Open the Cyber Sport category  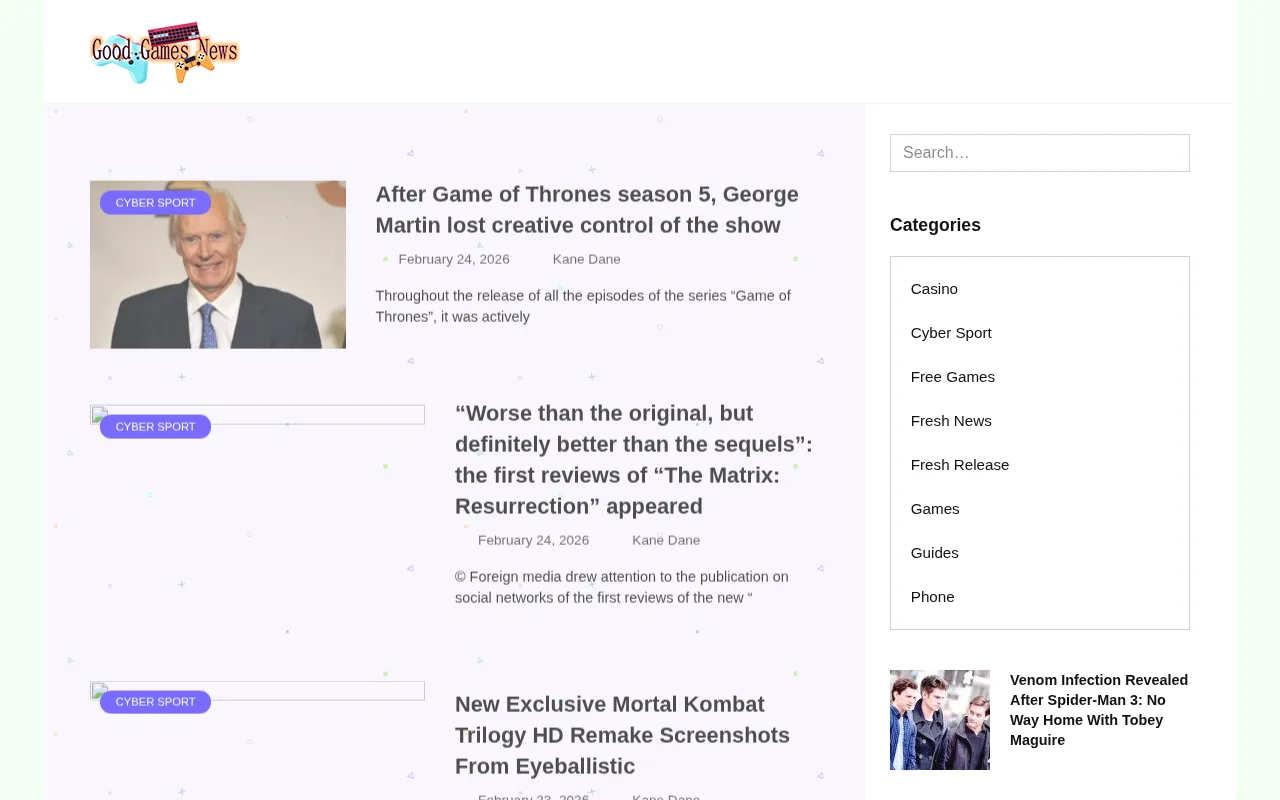click(x=951, y=332)
